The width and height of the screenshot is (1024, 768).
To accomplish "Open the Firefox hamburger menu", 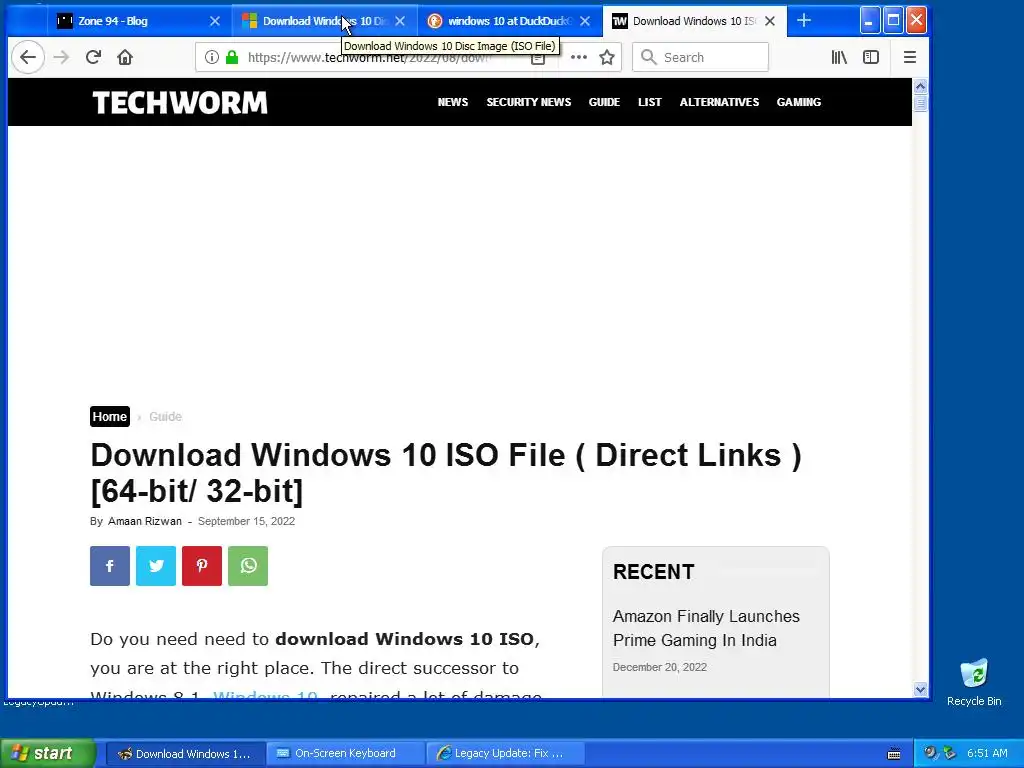I will pyautogui.click(x=910, y=57).
